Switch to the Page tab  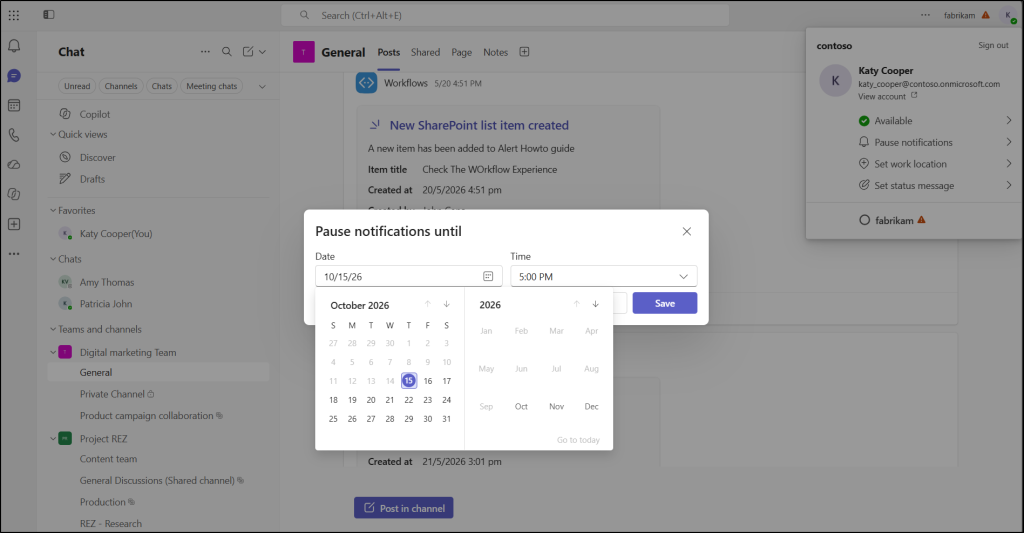pos(461,52)
